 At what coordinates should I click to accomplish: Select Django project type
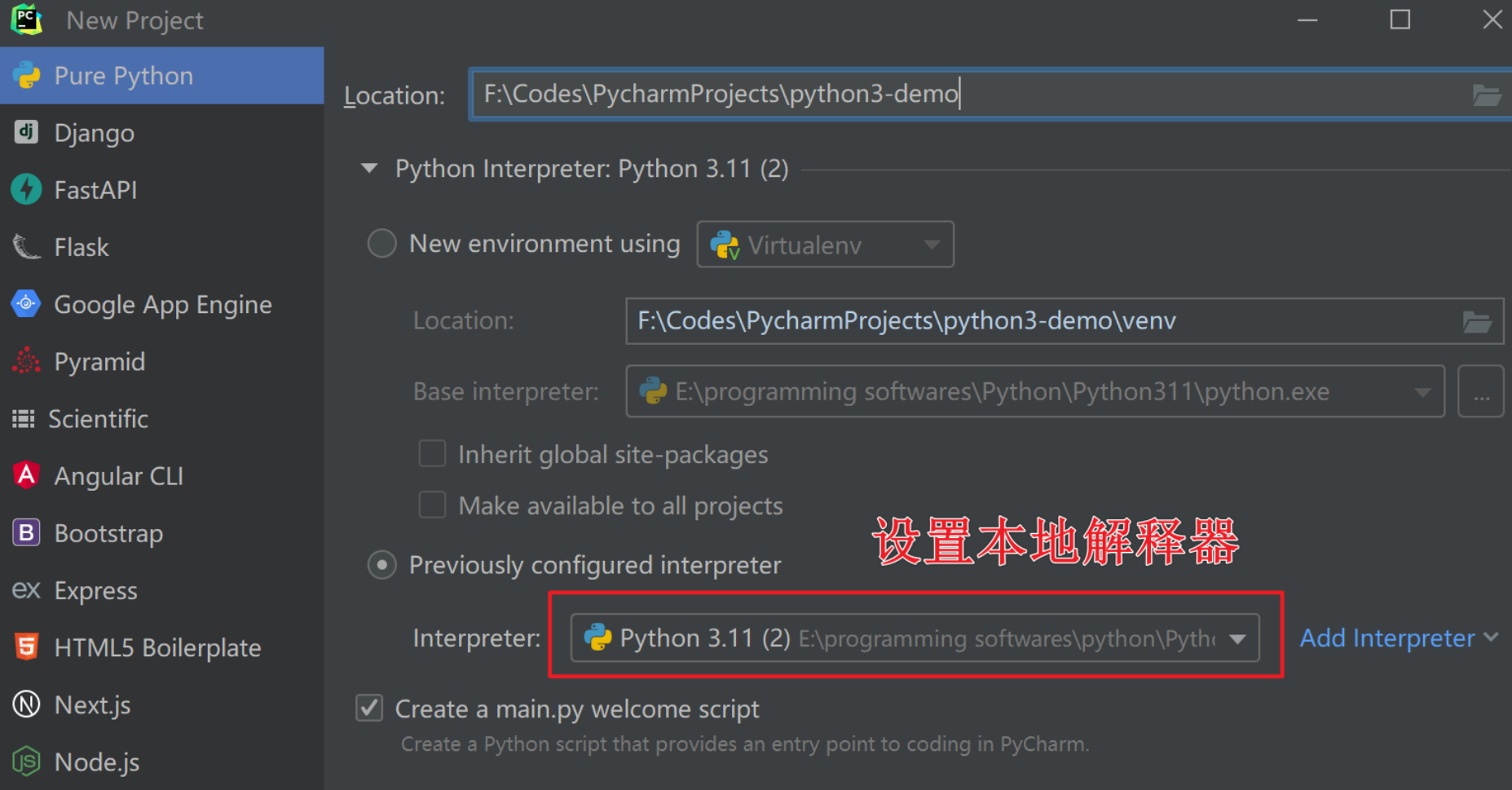tap(161, 133)
